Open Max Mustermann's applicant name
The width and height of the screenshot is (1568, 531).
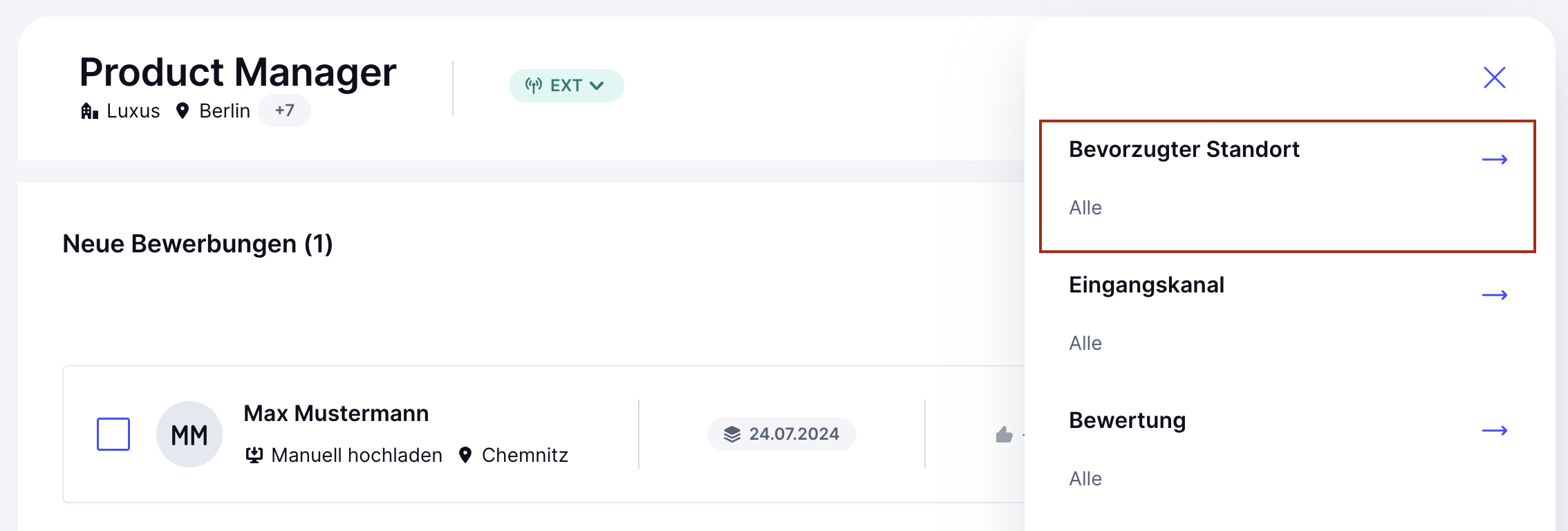pos(336,413)
